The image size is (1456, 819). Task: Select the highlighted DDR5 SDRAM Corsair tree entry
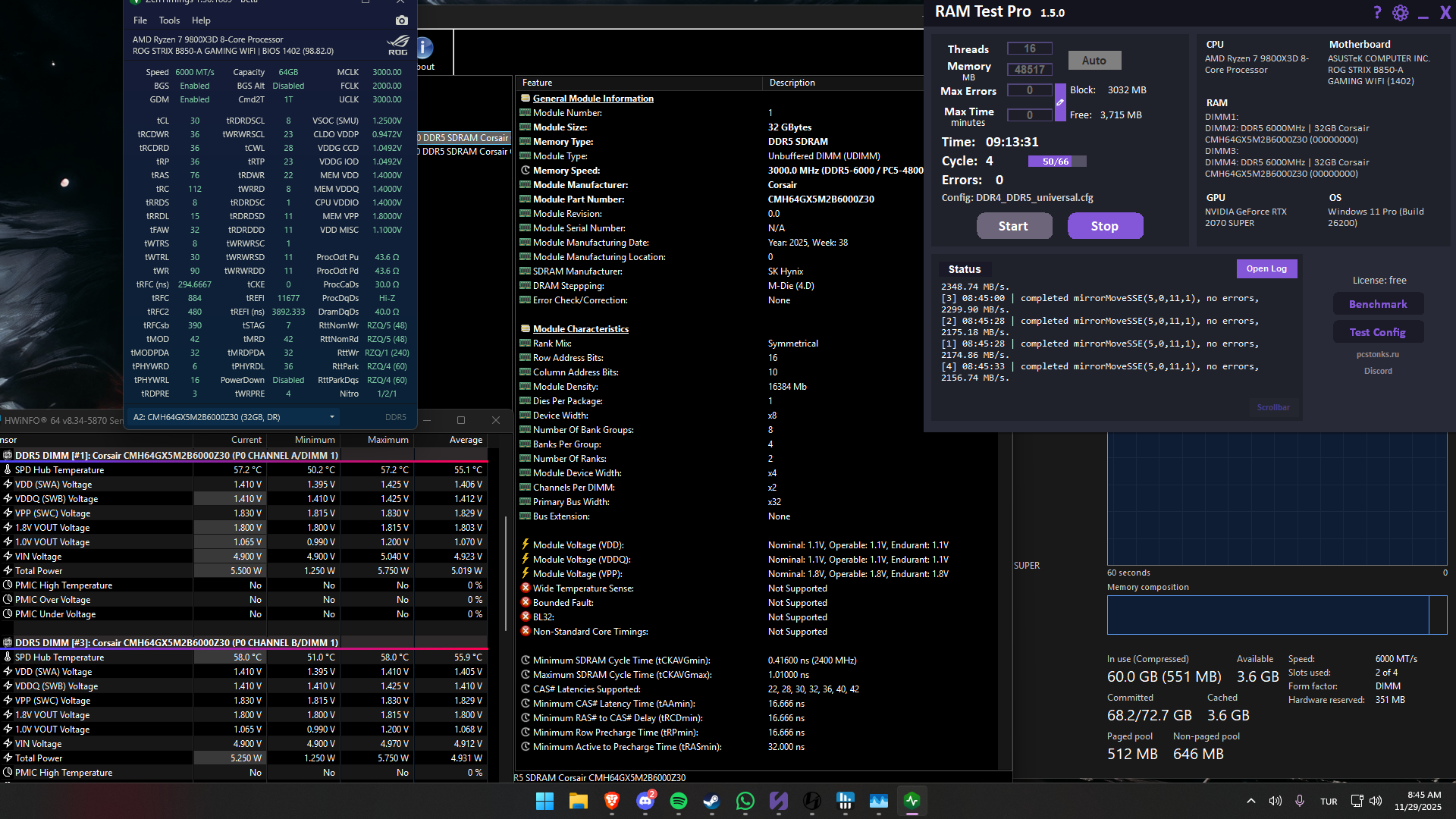(x=463, y=138)
